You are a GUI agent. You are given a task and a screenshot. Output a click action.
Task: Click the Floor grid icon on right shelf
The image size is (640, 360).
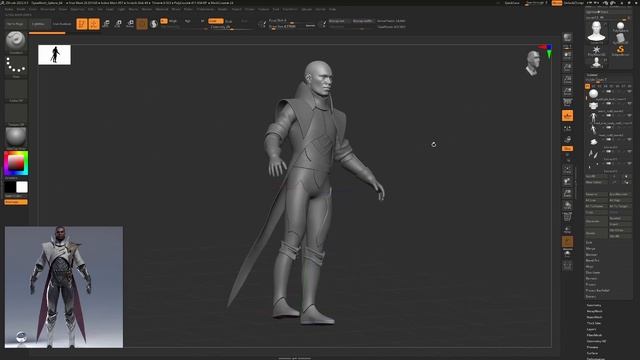pyautogui.click(x=567, y=103)
